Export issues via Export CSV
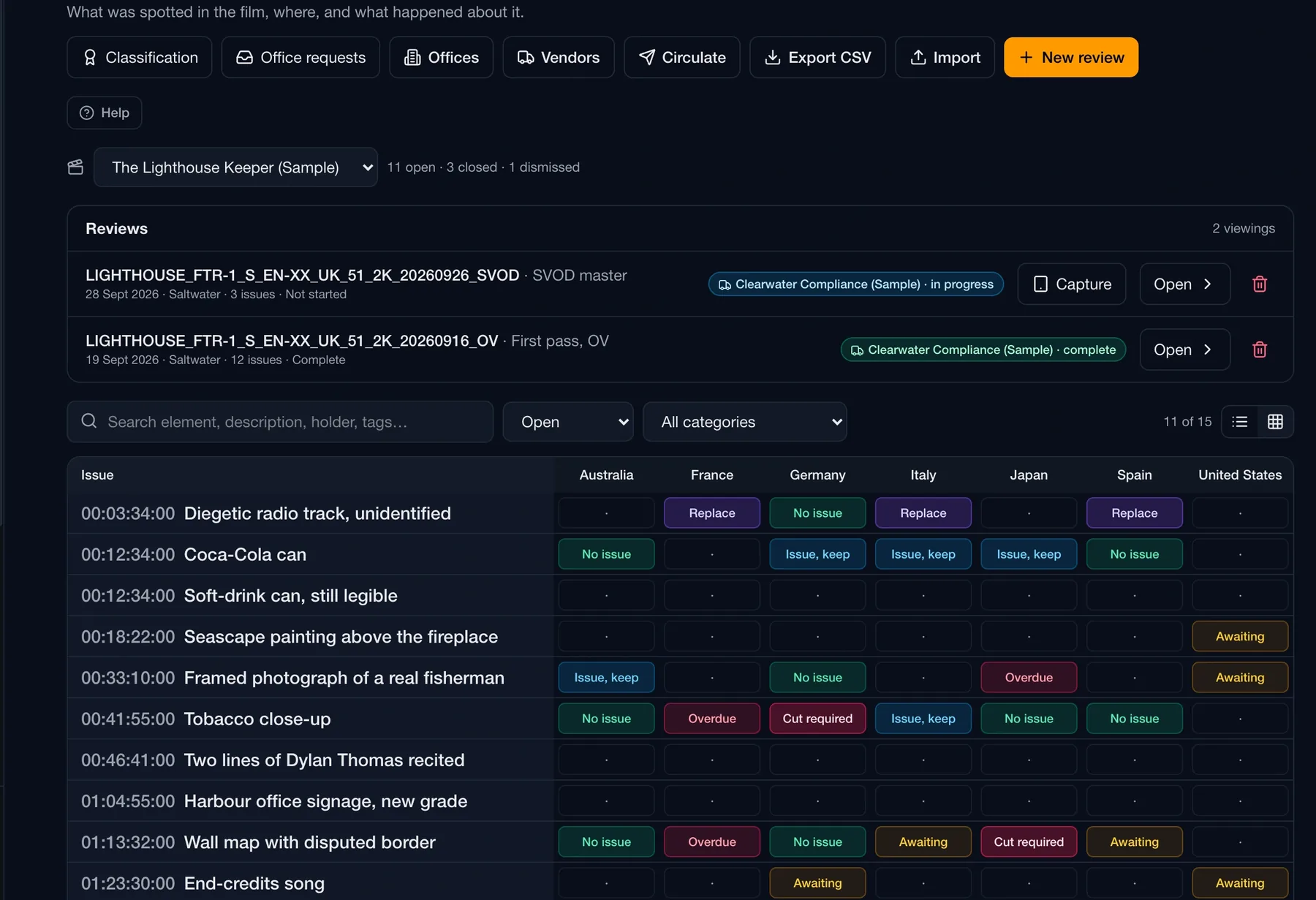This screenshot has height=900, width=1316. [x=817, y=57]
